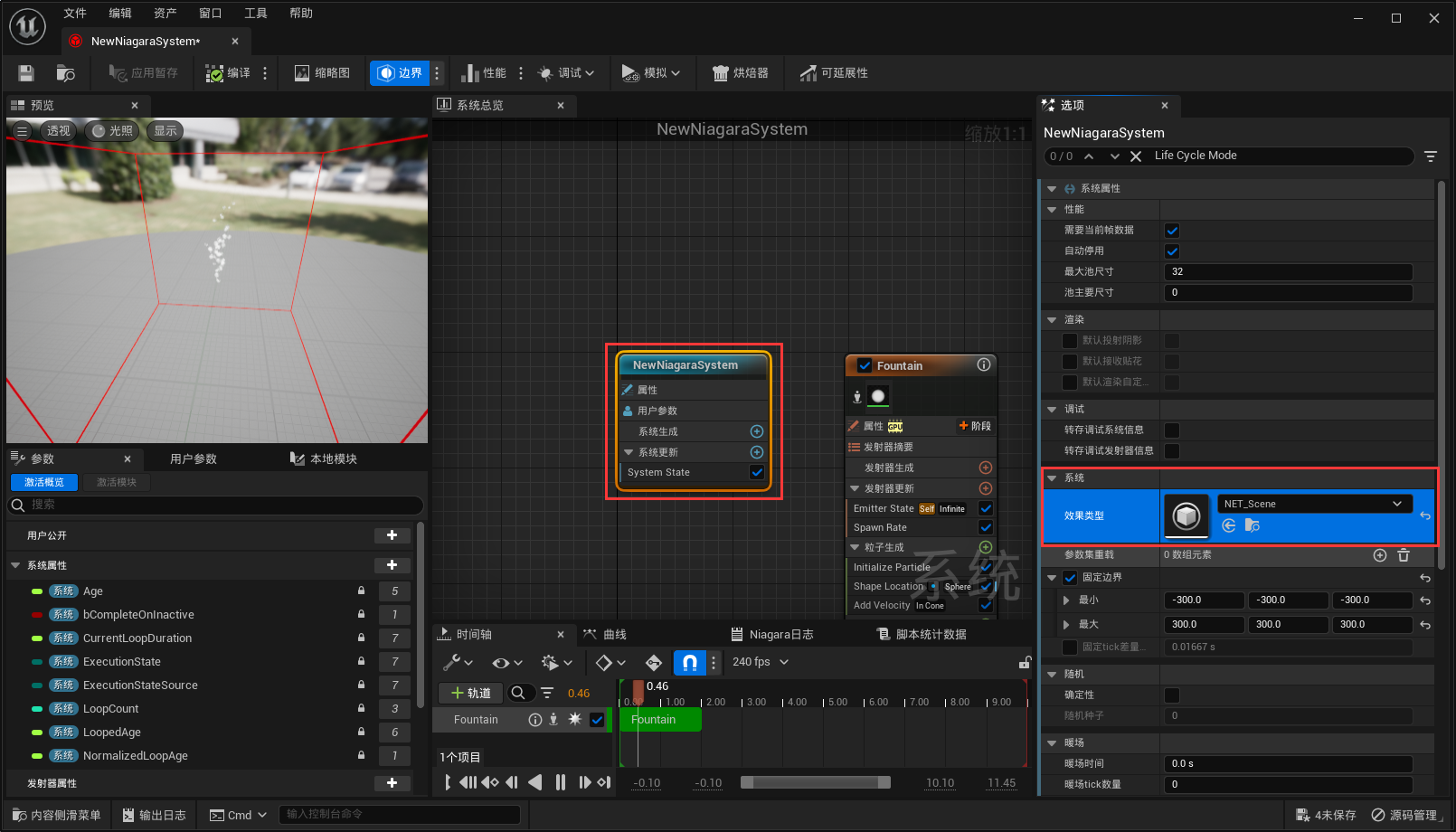Open the 性能 performance tool

[x=484, y=73]
